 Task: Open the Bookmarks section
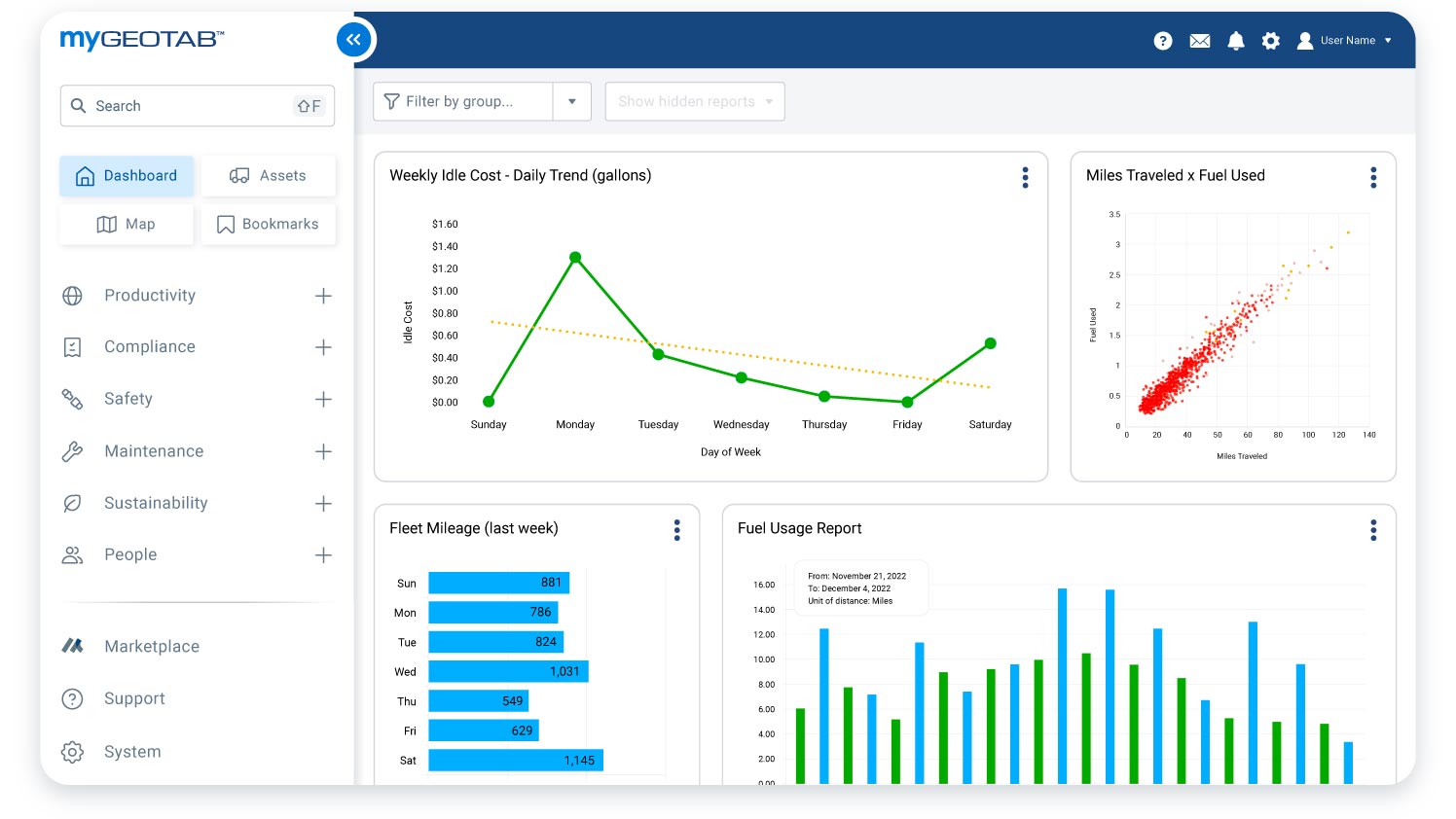pos(270,224)
